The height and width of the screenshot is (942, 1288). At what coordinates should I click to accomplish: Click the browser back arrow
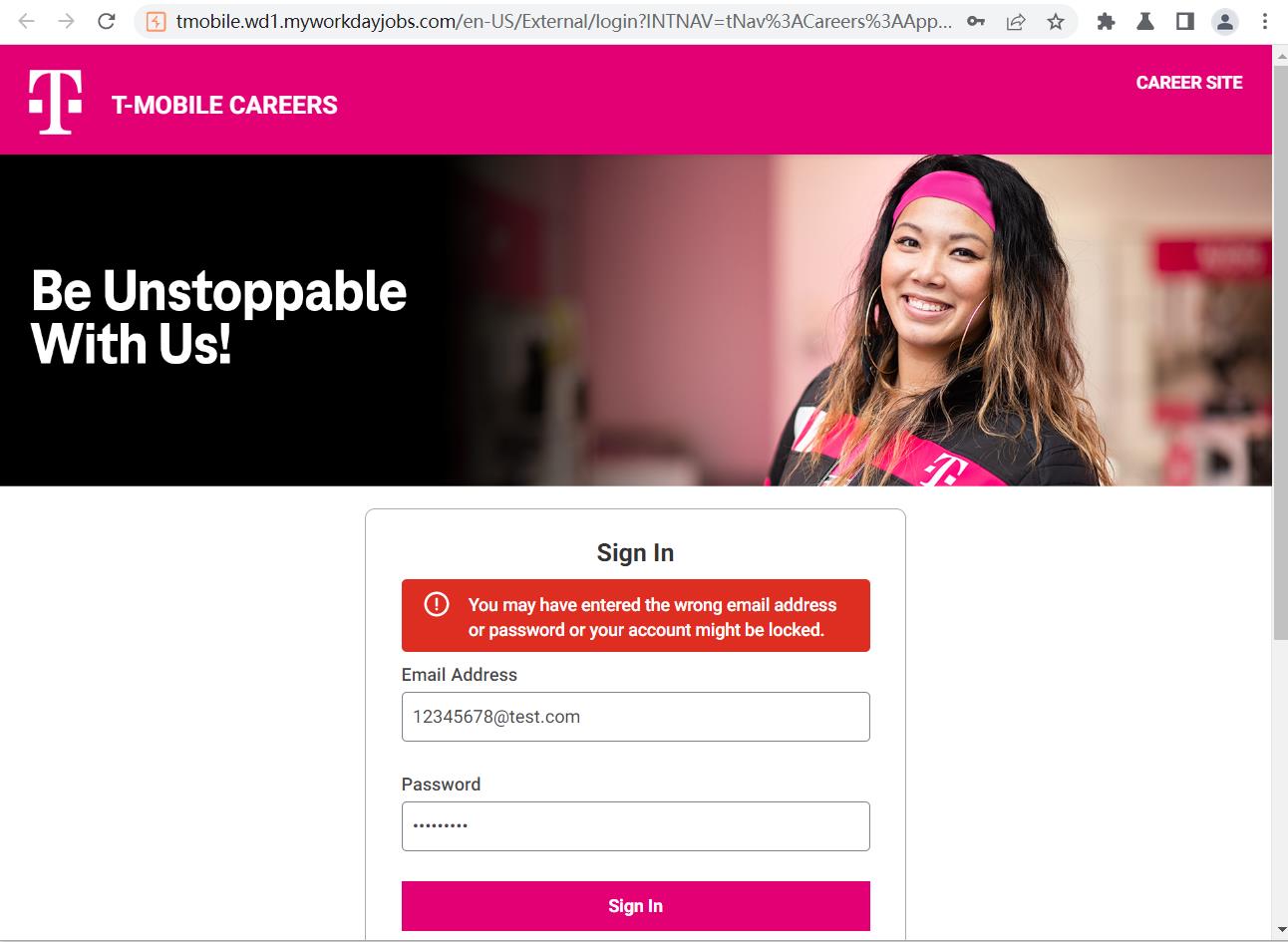pos(27,21)
